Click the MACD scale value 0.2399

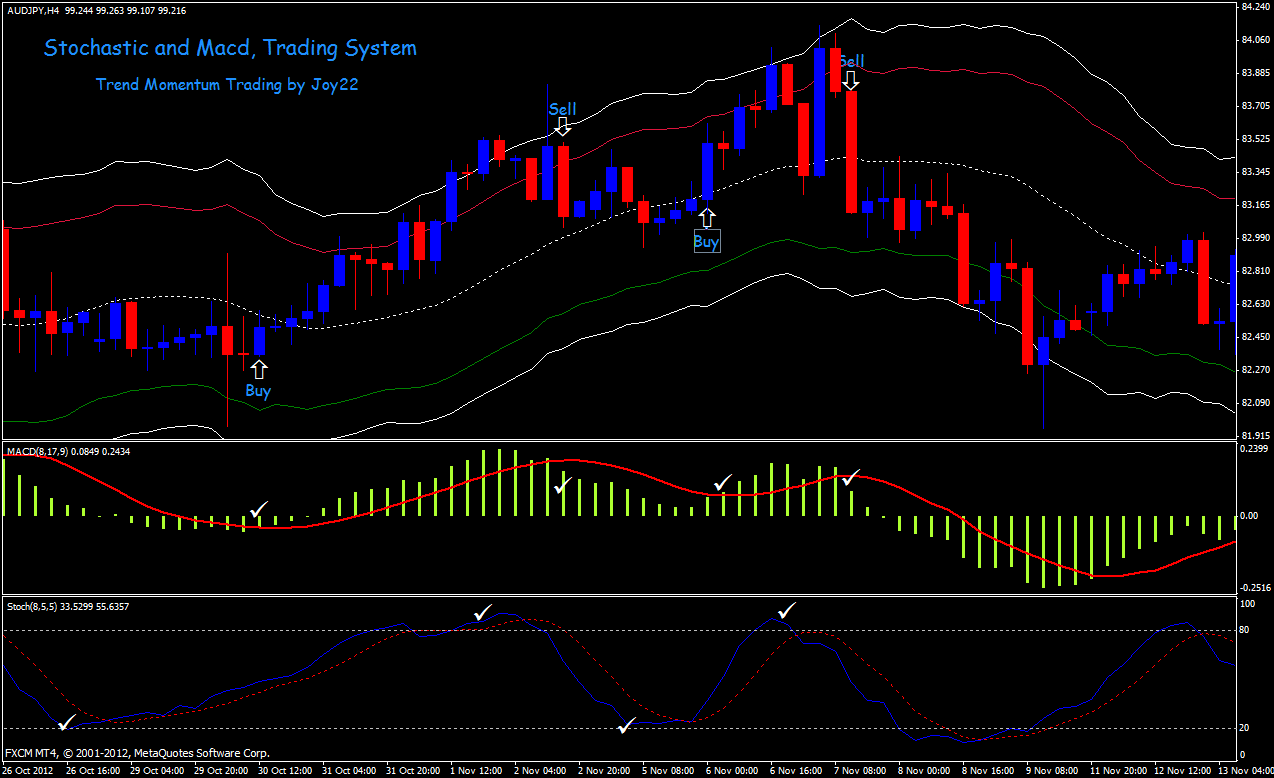pyautogui.click(x=1254, y=450)
